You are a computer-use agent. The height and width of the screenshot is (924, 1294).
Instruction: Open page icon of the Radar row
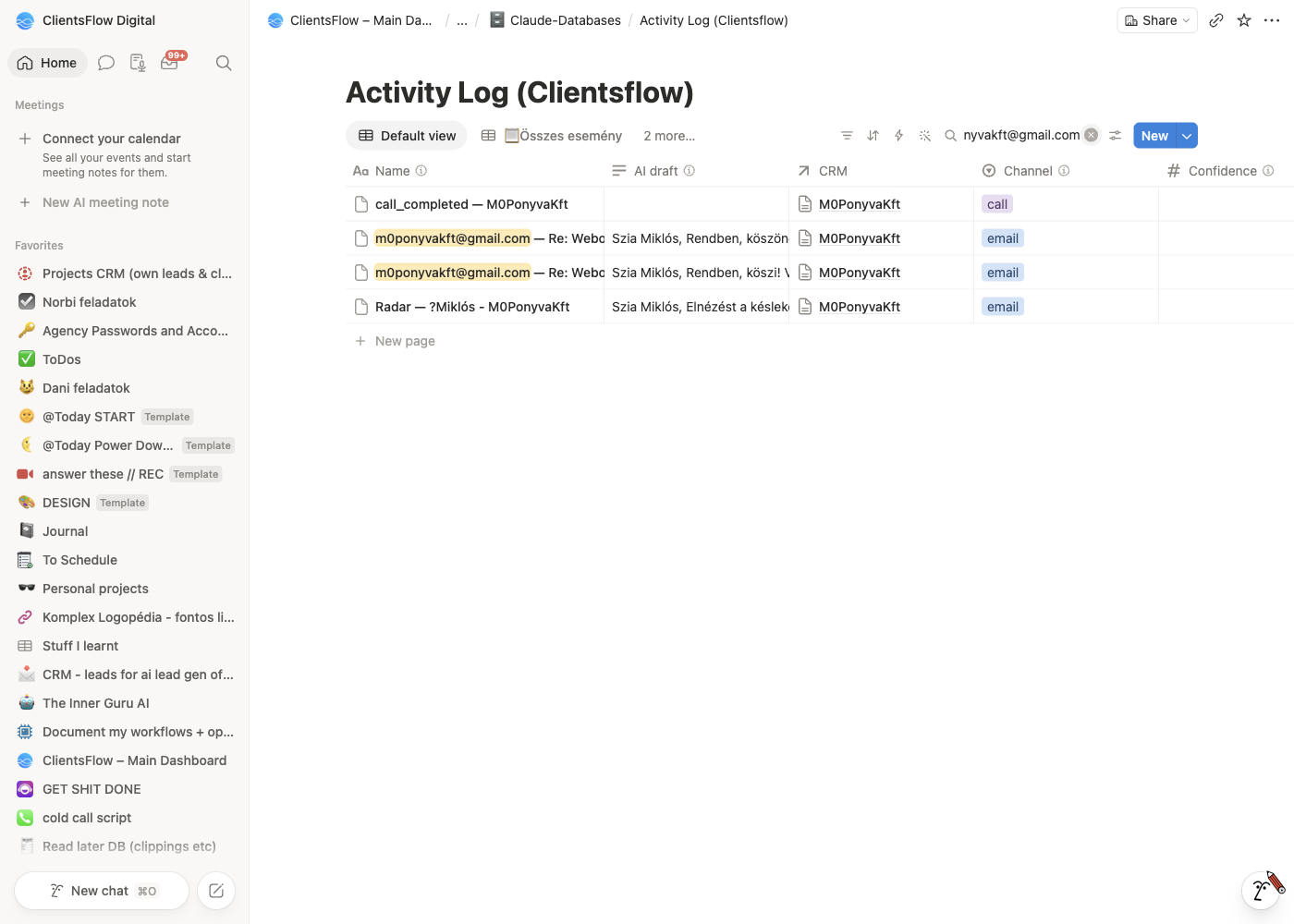(361, 307)
